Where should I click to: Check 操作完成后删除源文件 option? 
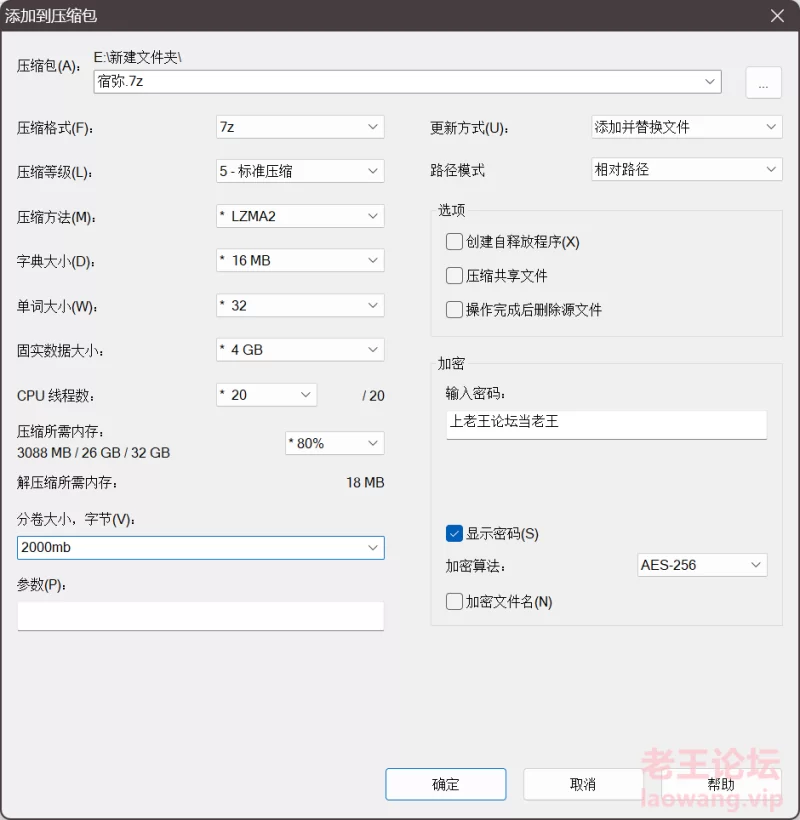click(x=454, y=310)
